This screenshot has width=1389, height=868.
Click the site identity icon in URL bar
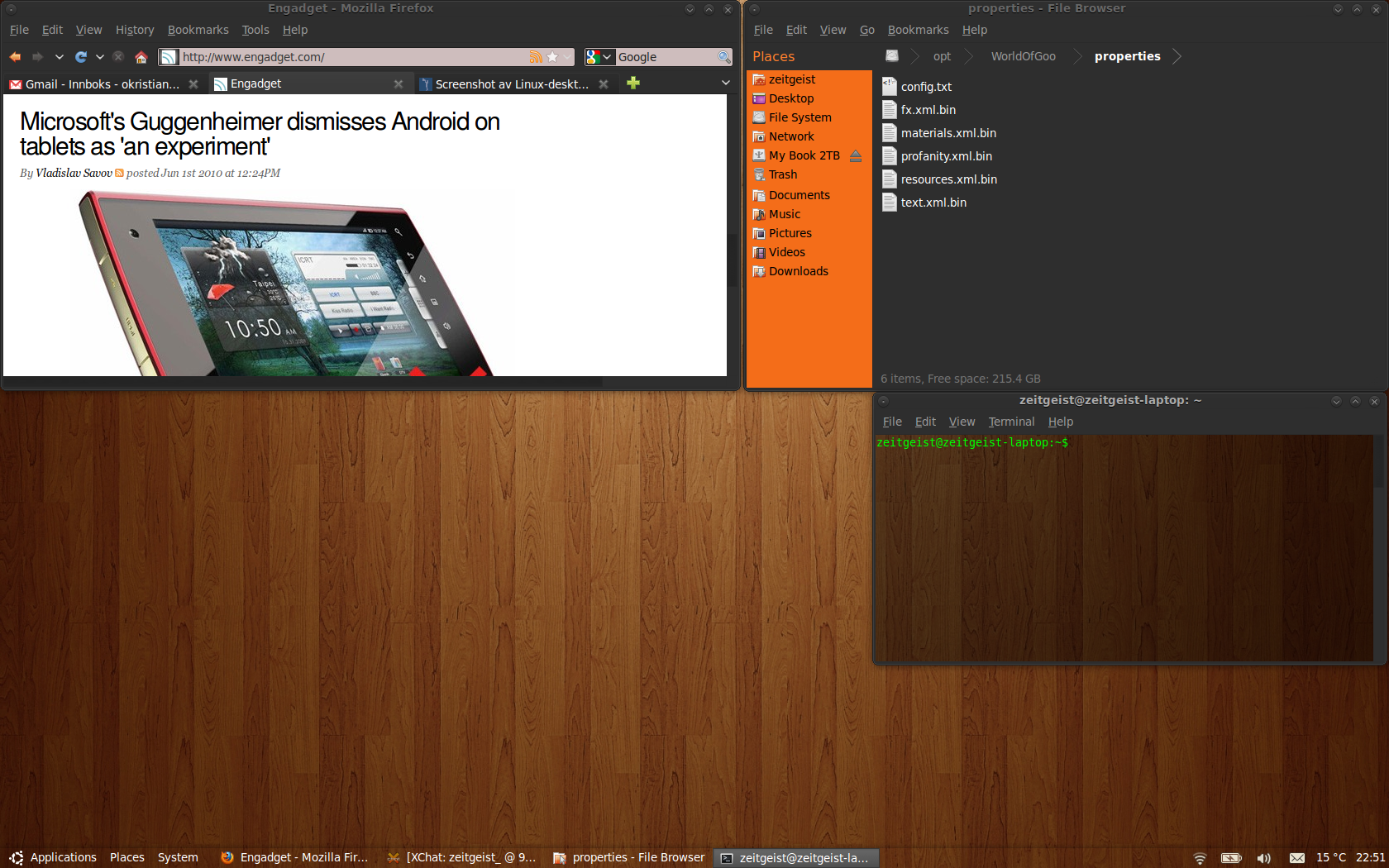(x=169, y=57)
